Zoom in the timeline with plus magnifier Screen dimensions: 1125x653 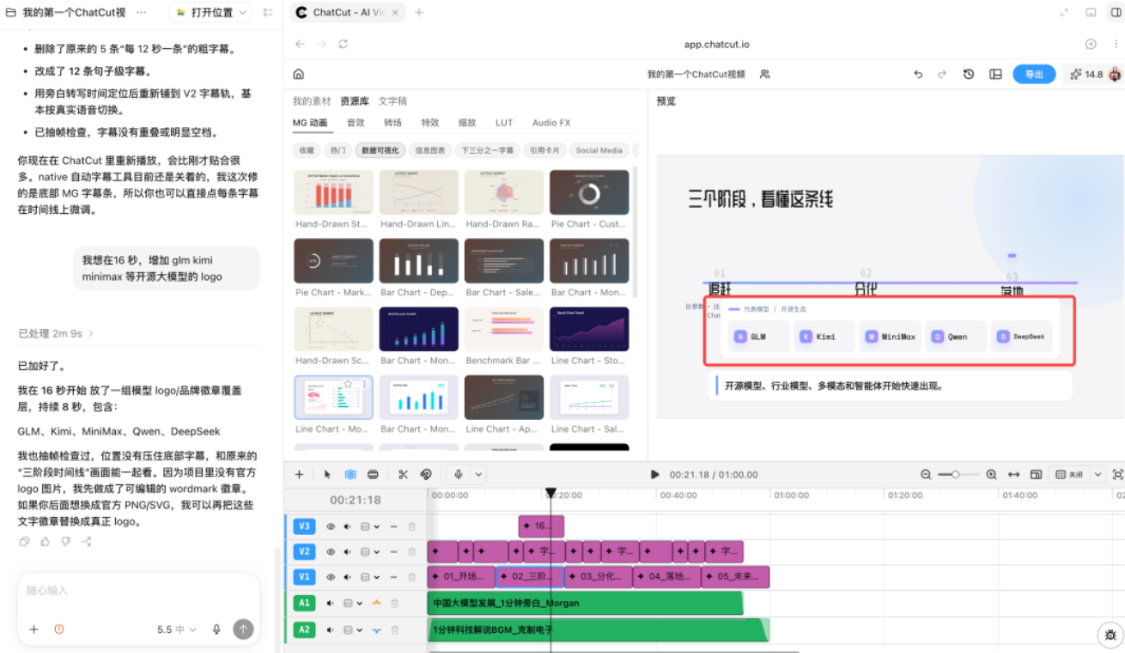tap(991, 474)
